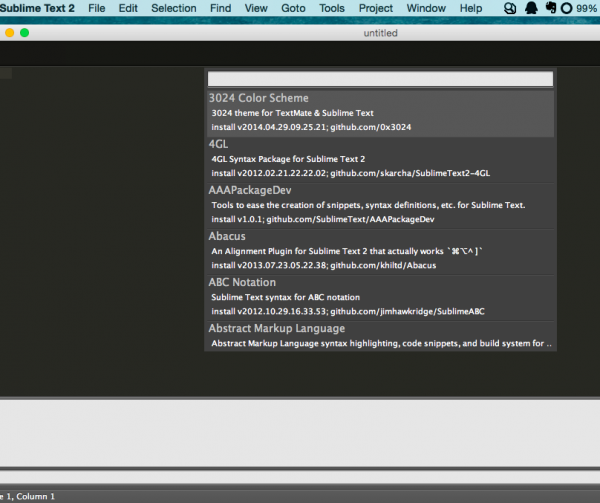600x503 pixels.
Task: Open the File menu
Action: 96,8
